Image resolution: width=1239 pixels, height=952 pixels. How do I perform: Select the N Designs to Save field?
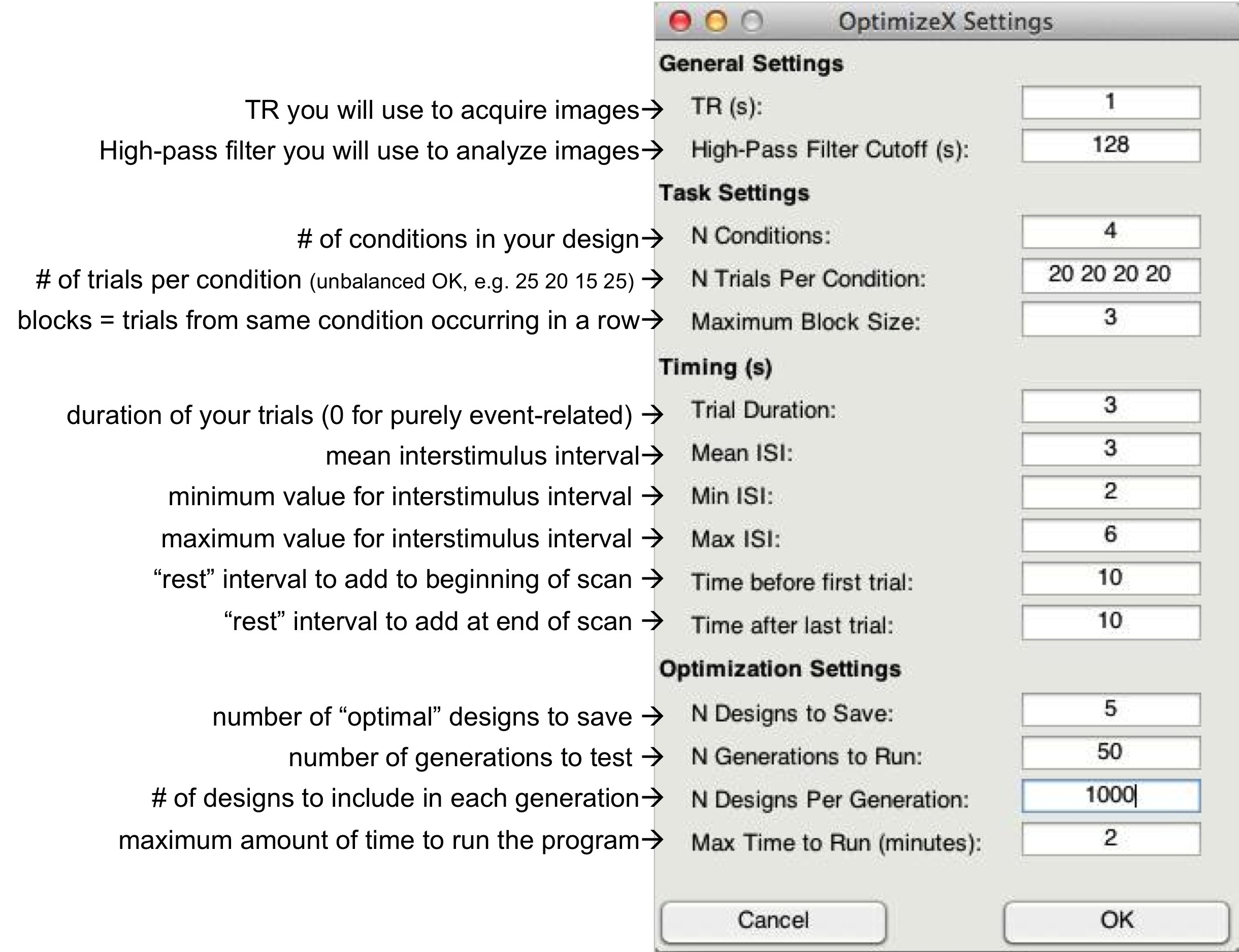[x=1111, y=709]
